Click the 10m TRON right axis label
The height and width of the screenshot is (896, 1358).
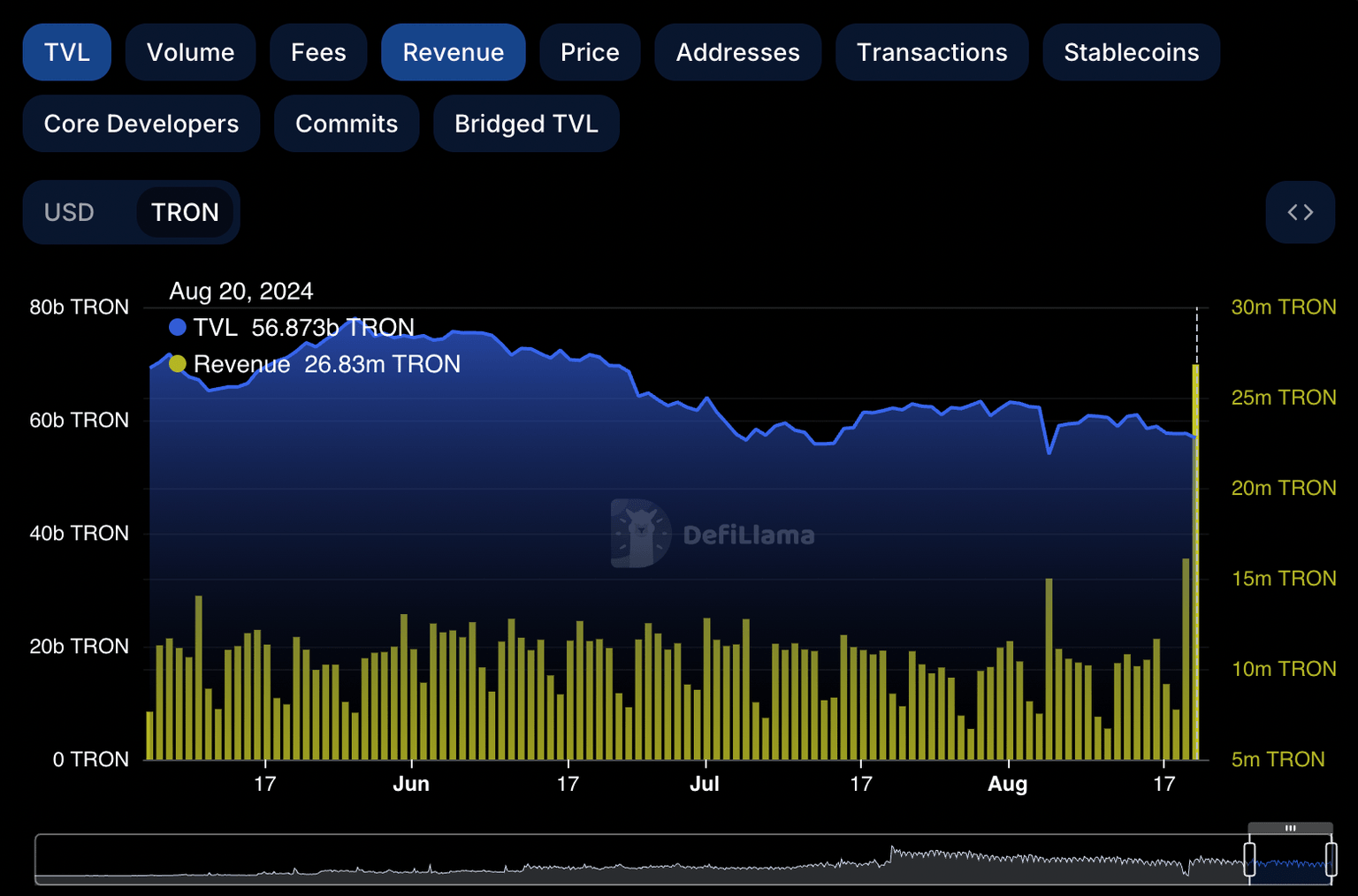click(1284, 669)
